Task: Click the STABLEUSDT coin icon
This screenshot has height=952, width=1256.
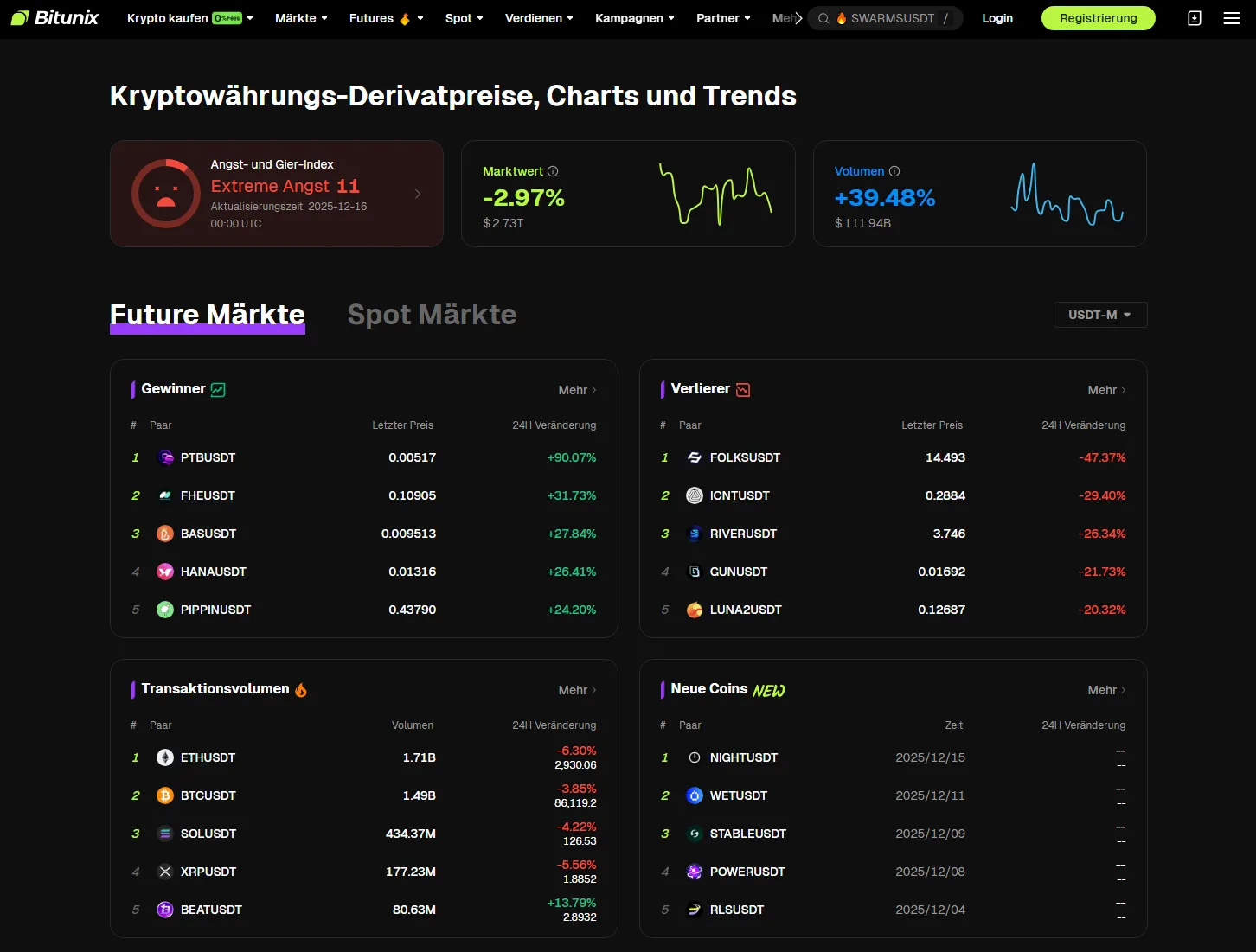Action: tap(695, 834)
